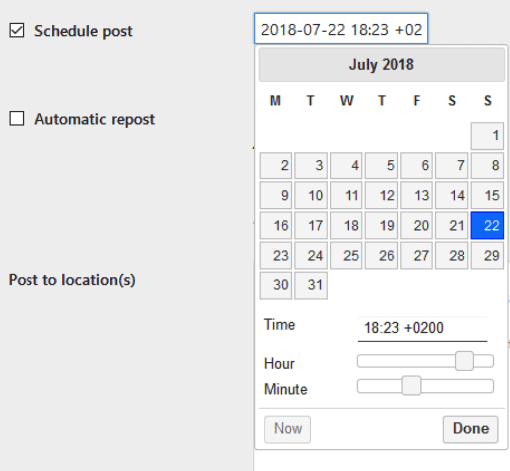Image resolution: width=510 pixels, height=471 pixels.
Task: Click the Minute slider handle
Action: (x=411, y=386)
